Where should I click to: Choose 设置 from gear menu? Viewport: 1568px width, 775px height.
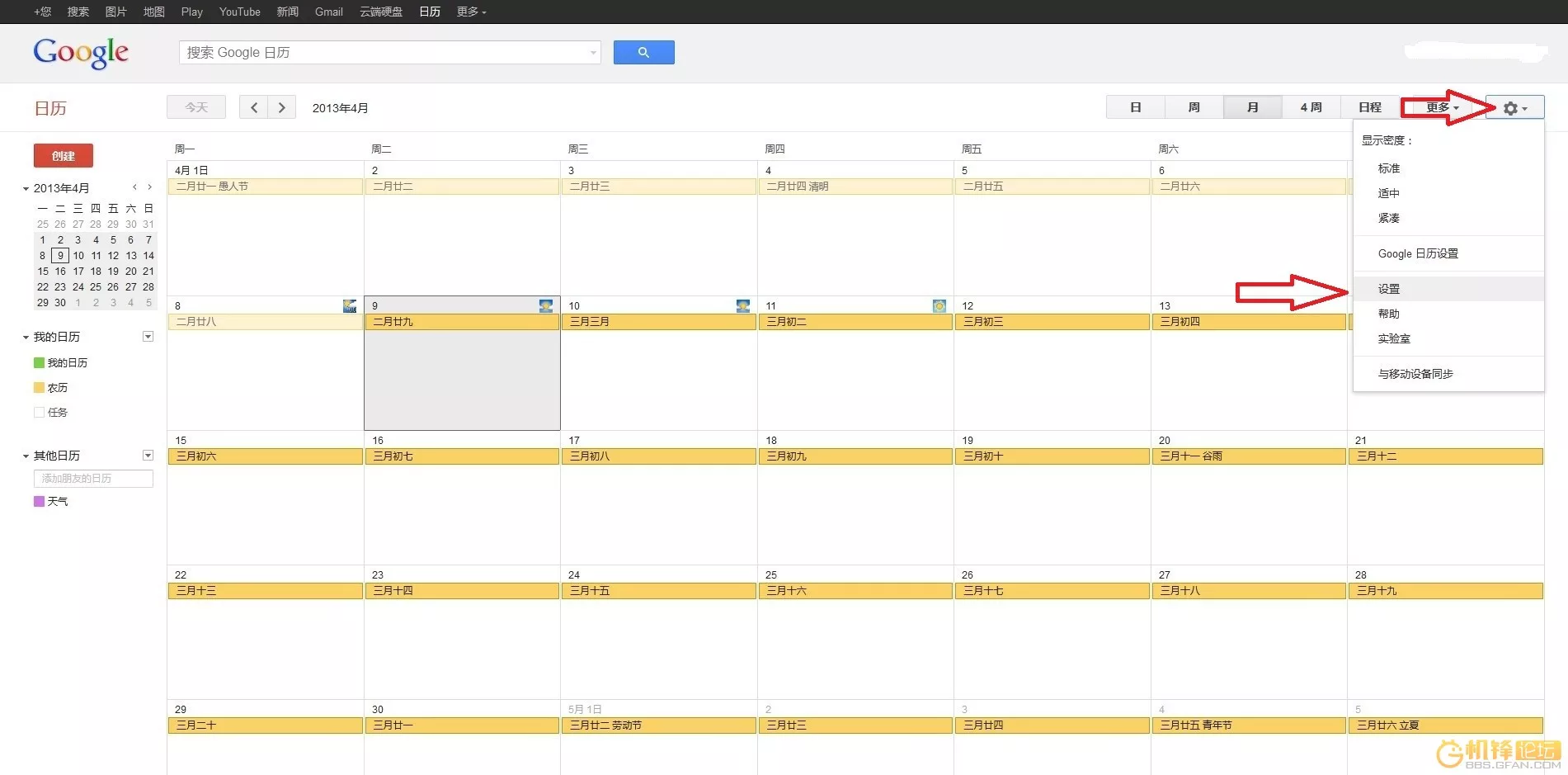[x=1448, y=289]
